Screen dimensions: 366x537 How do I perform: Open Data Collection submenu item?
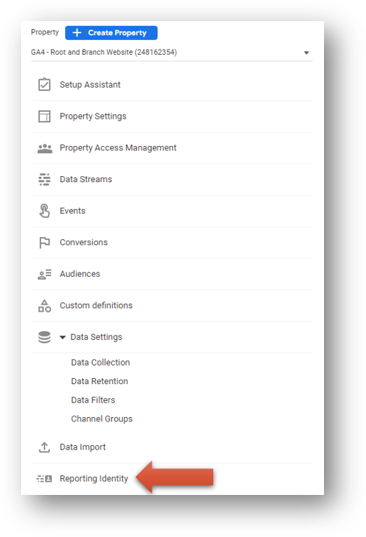(101, 362)
